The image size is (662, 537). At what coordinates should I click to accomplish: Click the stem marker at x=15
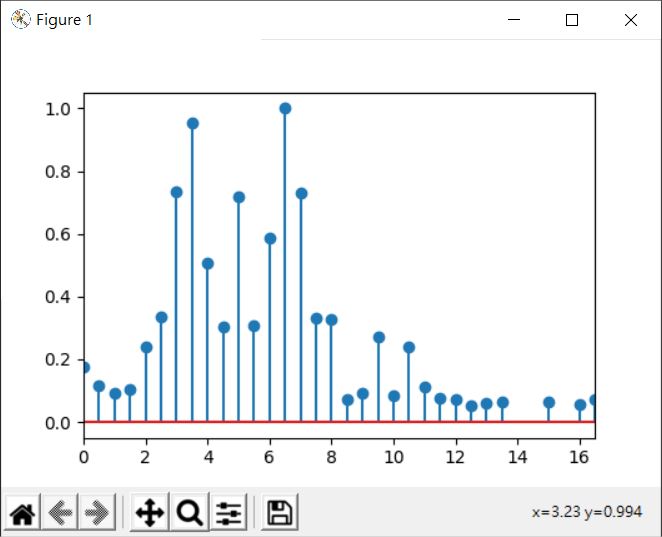pyautogui.click(x=549, y=402)
